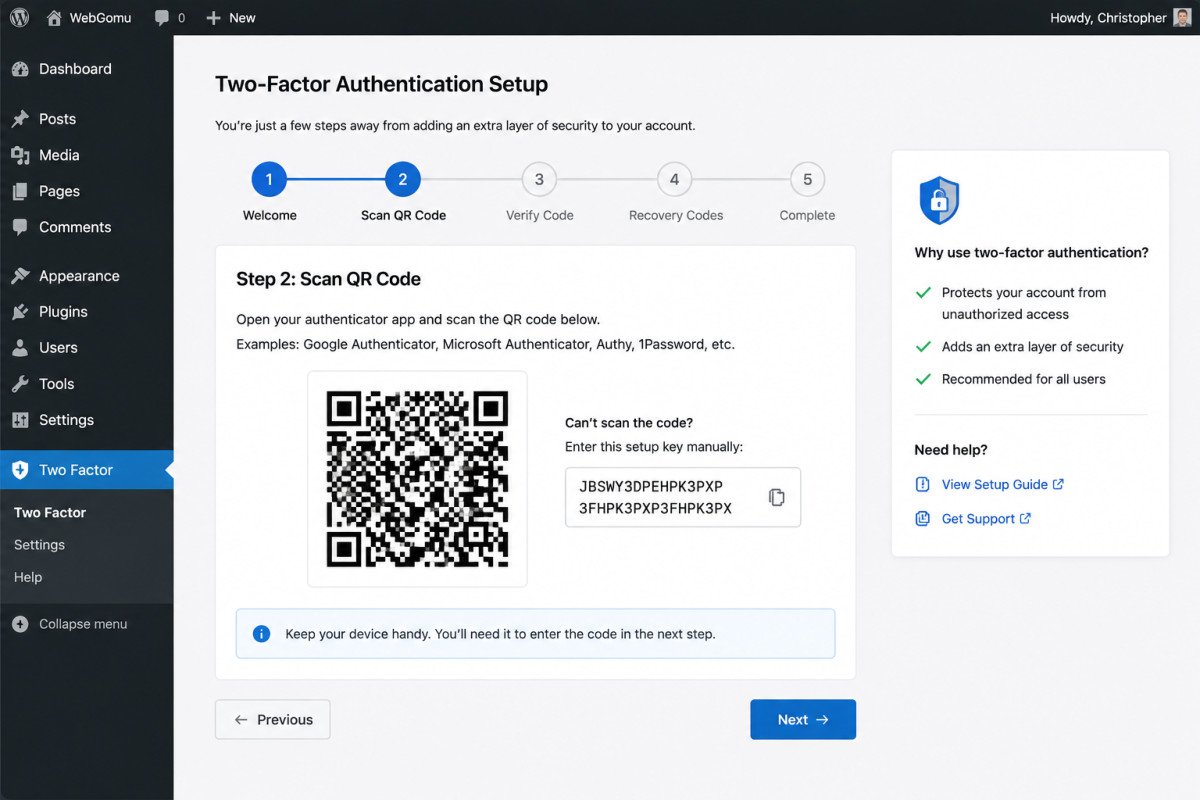
Task: Click the blue info icon in notice
Action: click(262, 634)
